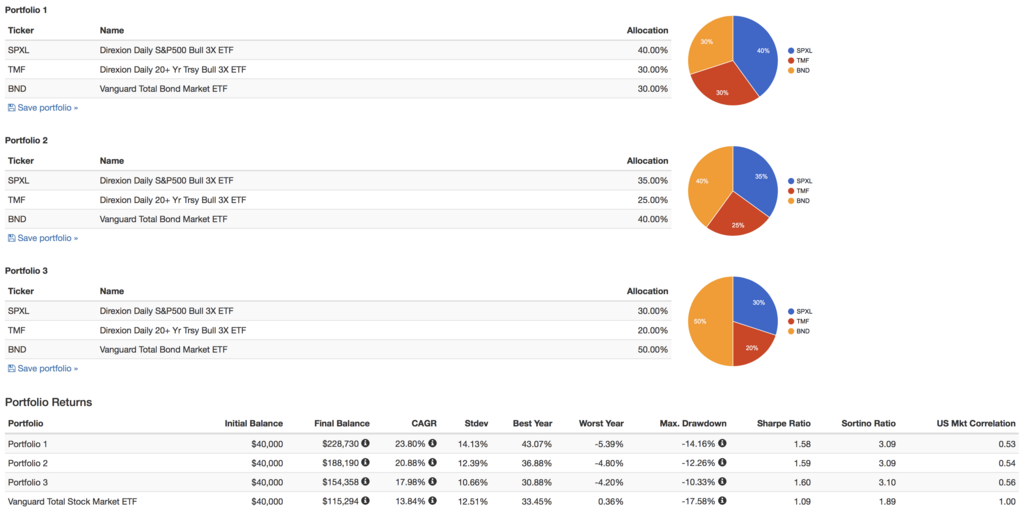This screenshot has width=1024, height=512.
Task: Click 43.07% best year value
Action: tap(537, 443)
